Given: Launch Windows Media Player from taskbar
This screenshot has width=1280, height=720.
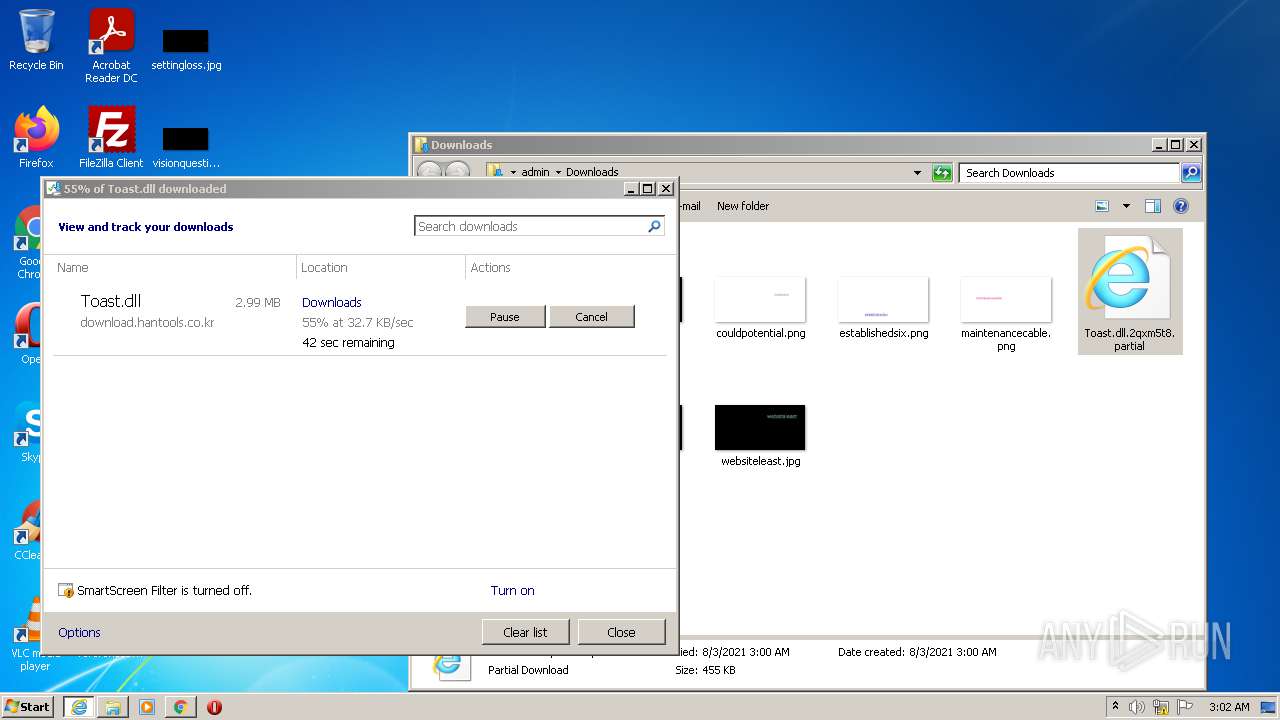Looking at the screenshot, I should pyautogui.click(x=147, y=707).
